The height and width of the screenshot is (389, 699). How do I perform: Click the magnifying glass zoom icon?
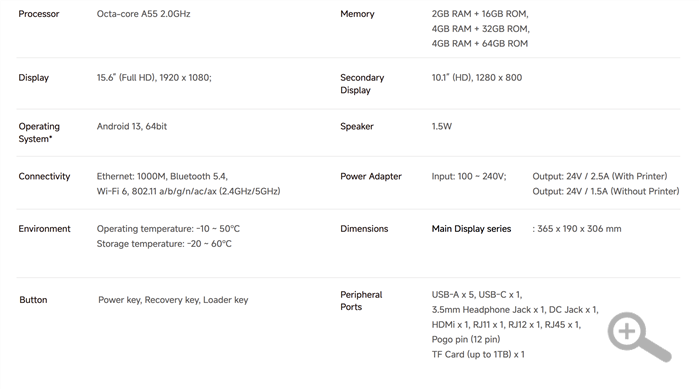(639, 336)
